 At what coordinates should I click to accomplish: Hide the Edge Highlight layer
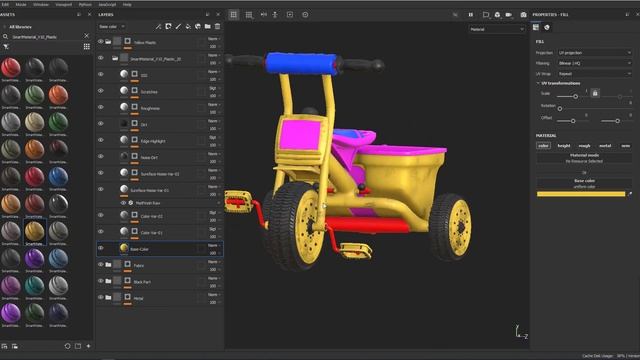tap(100, 140)
